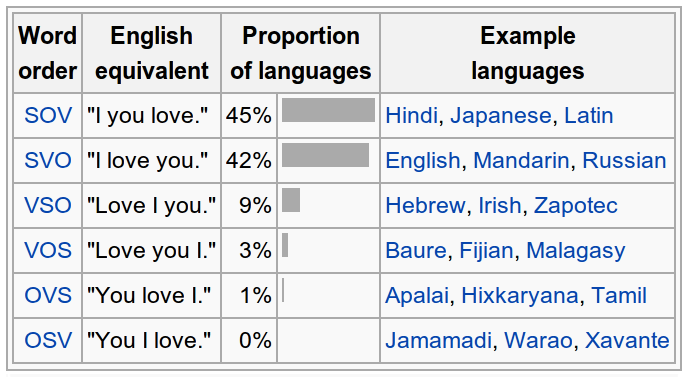Screen dimensions: 689x377
Task: Open the Zapotec link
Action: point(576,205)
